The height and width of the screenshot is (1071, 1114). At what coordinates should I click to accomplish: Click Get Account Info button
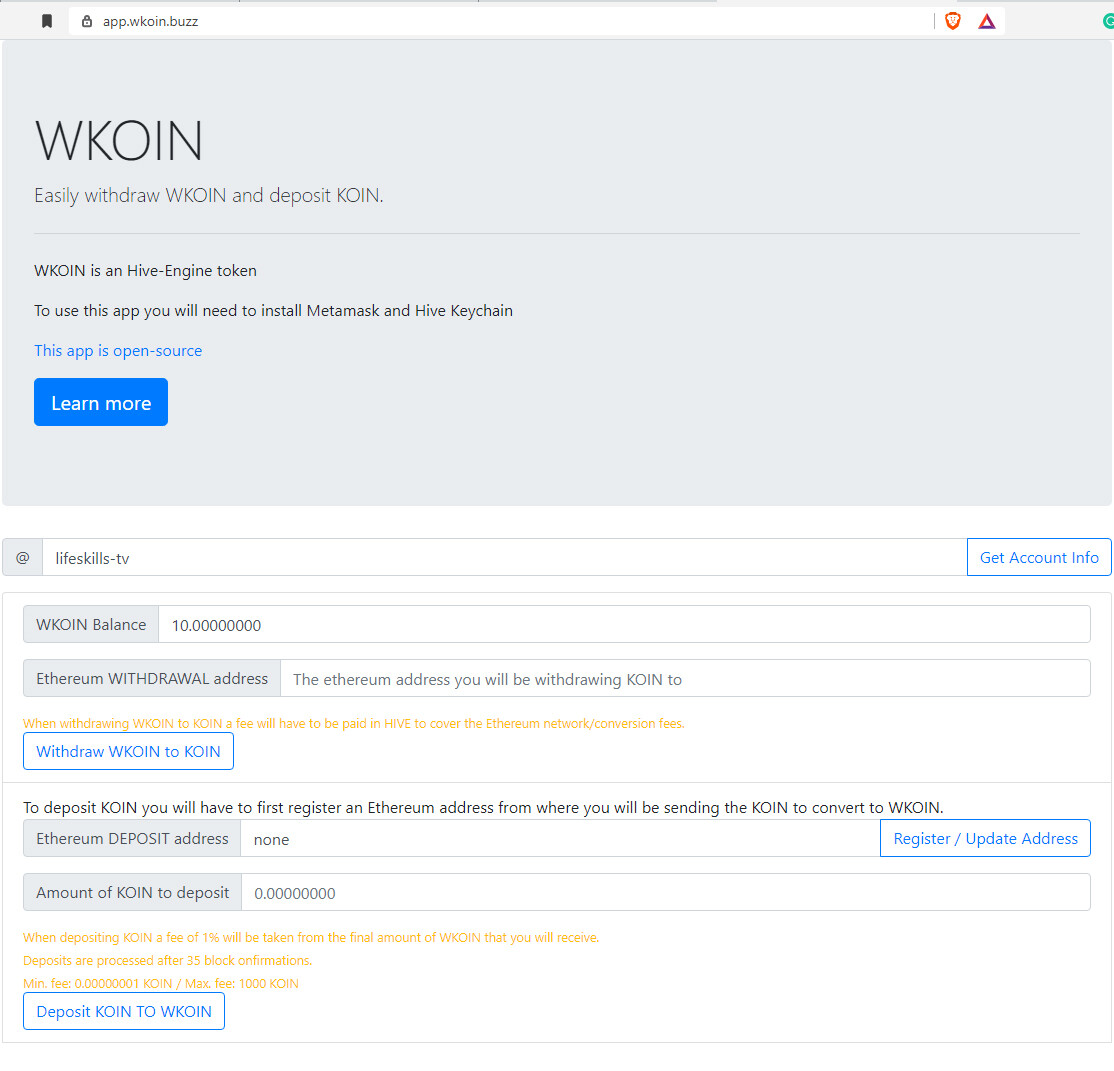coord(1039,558)
